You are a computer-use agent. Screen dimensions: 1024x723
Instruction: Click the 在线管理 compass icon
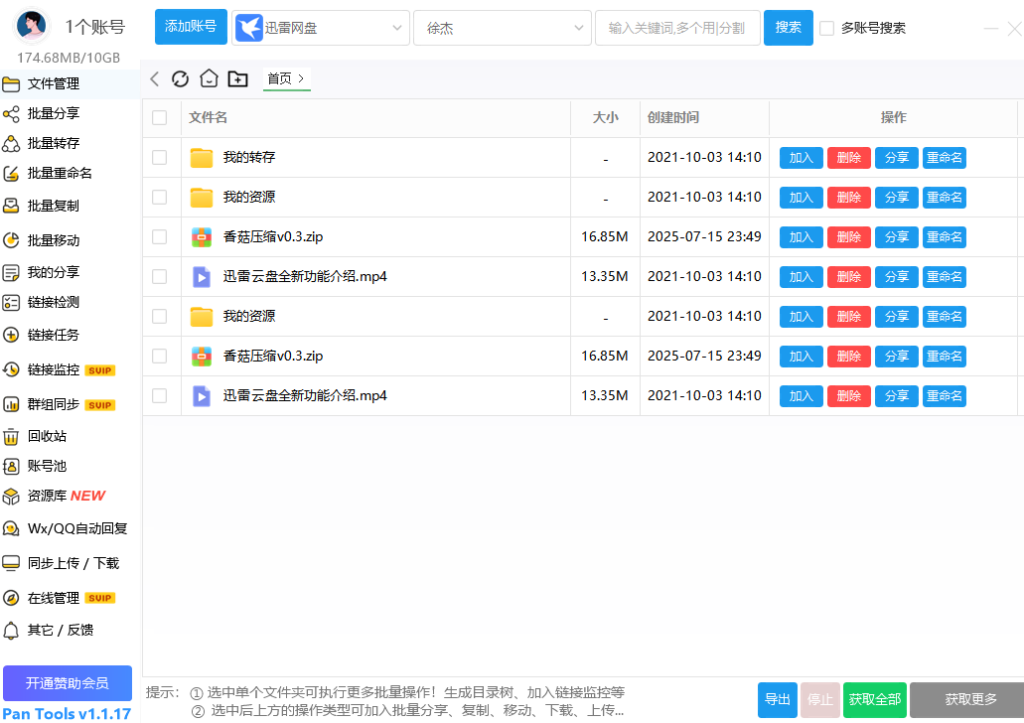tap(11, 598)
